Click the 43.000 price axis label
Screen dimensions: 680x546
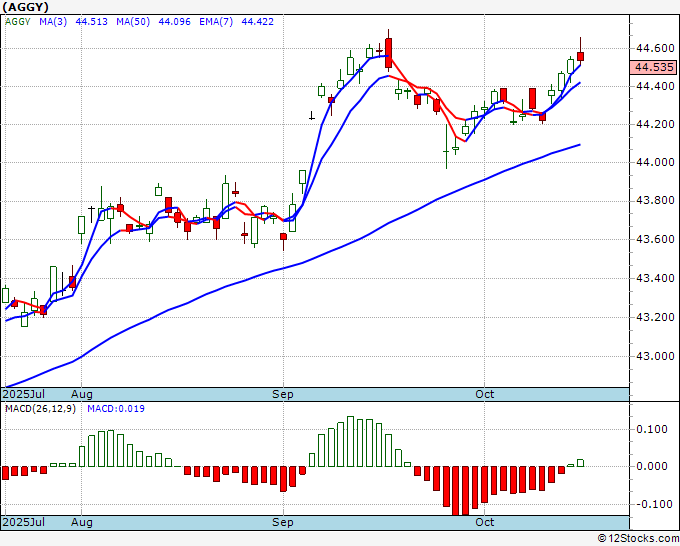point(655,356)
